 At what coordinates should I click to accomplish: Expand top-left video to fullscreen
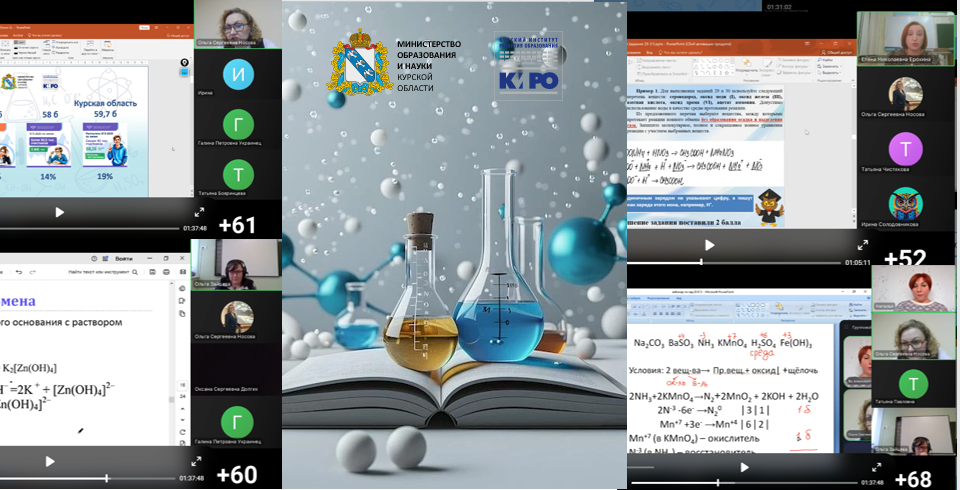click(x=199, y=212)
